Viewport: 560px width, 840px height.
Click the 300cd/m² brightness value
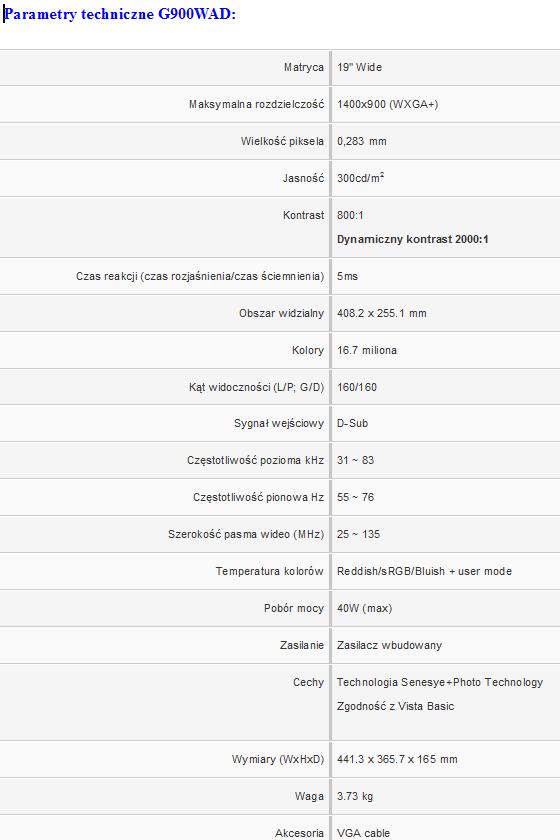[361, 178]
